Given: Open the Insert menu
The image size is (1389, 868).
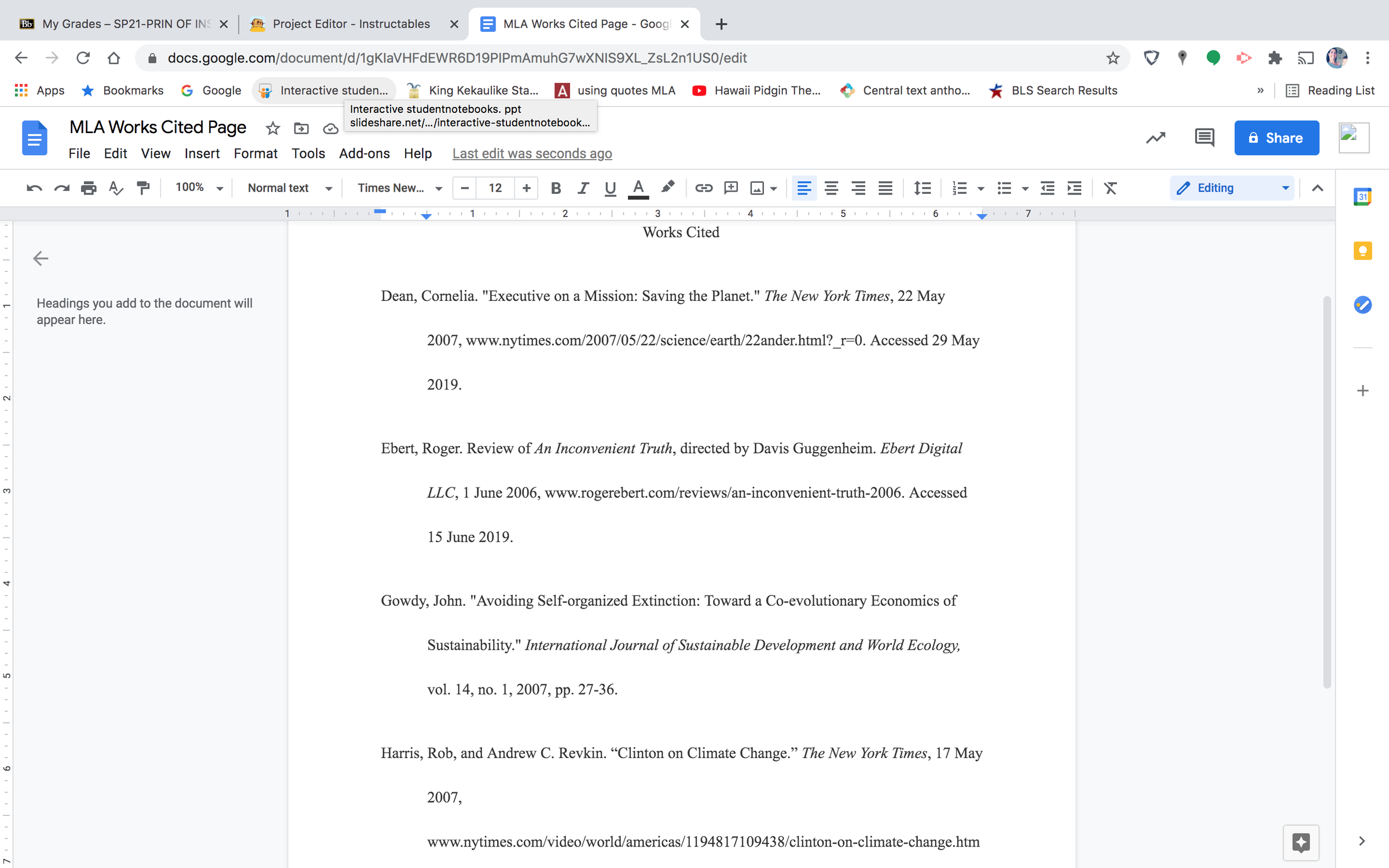Looking at the screenshot, I should coord(201,153).
